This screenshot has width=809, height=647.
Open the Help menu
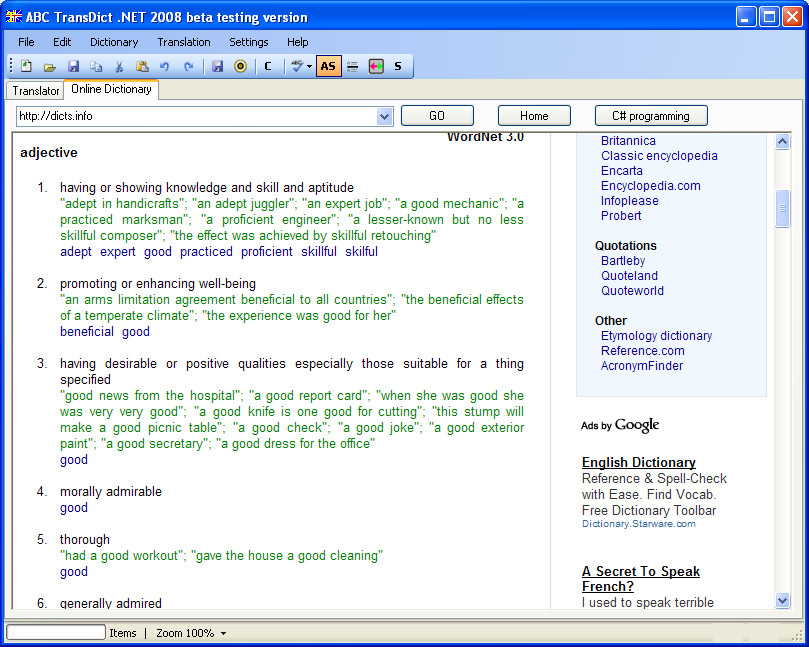(298, 42)
